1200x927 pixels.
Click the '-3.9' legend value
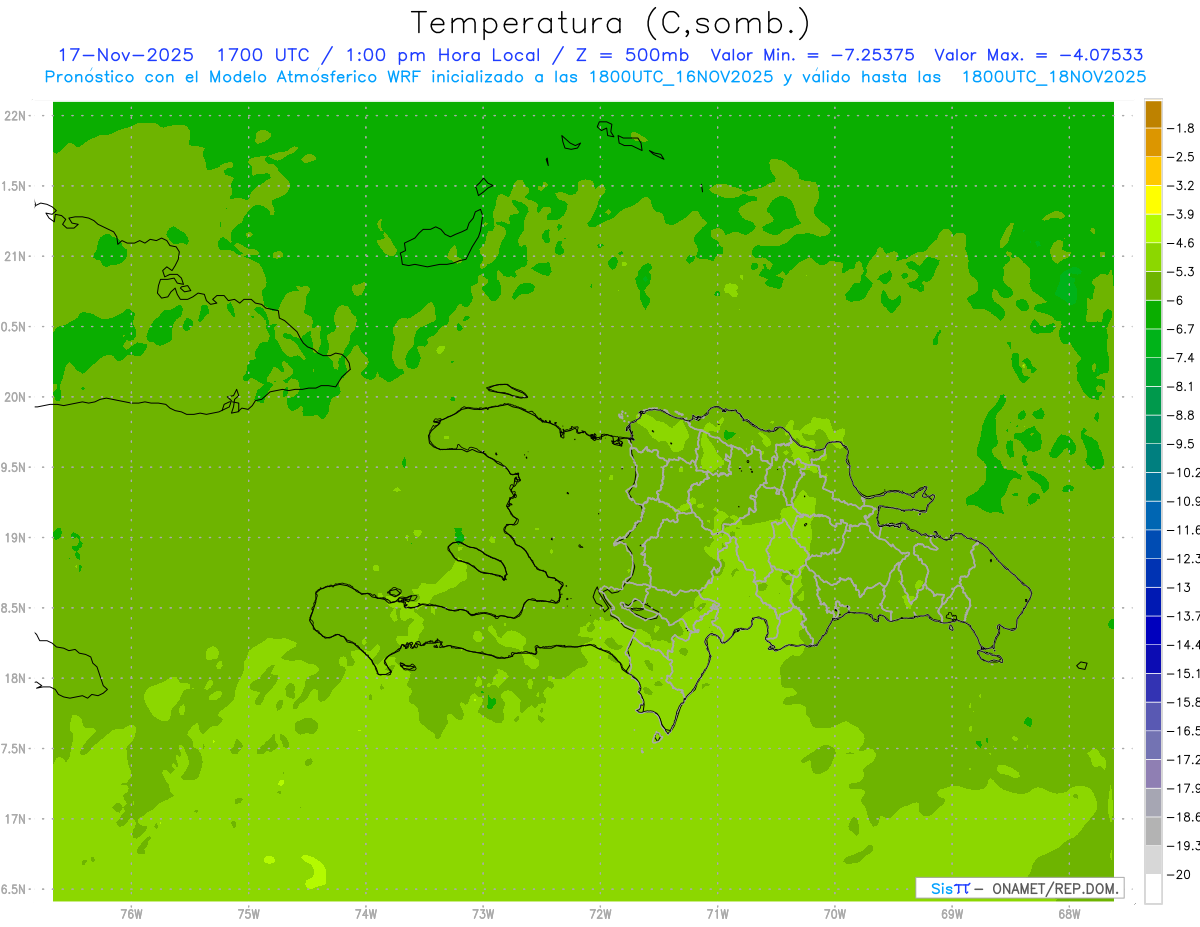[1183, 215]
